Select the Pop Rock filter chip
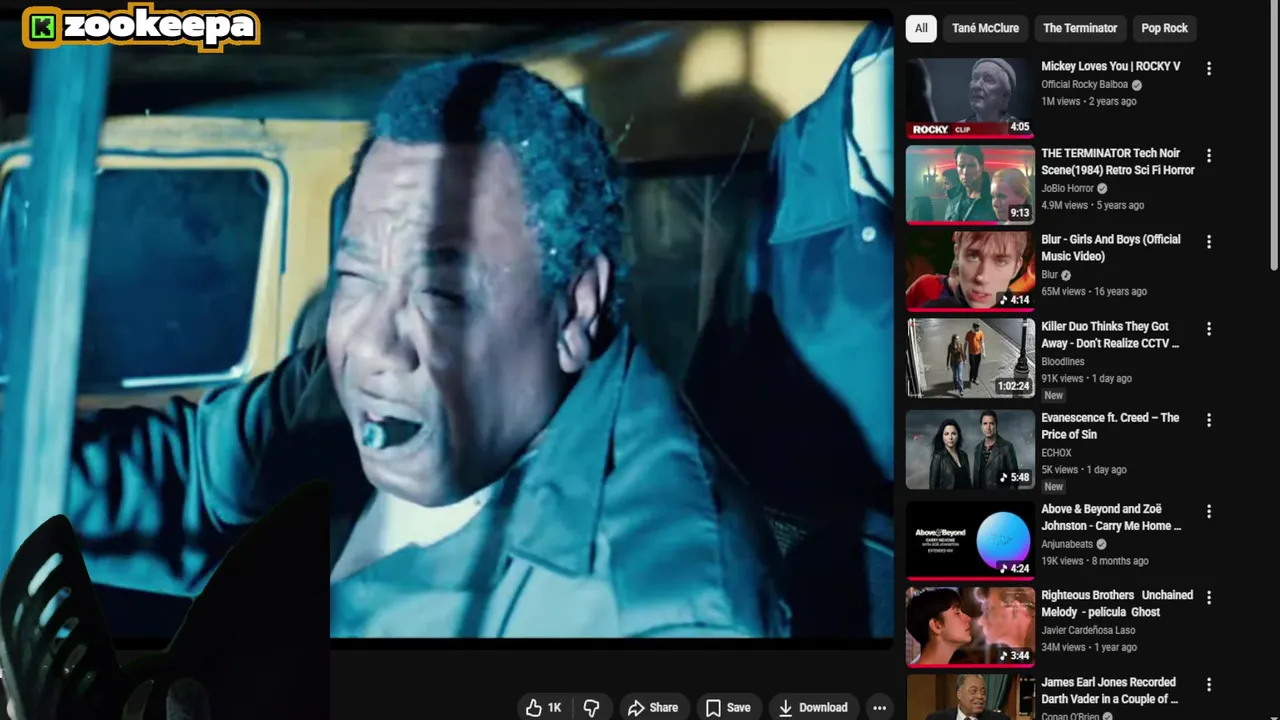 click(x=1164, y=28)
